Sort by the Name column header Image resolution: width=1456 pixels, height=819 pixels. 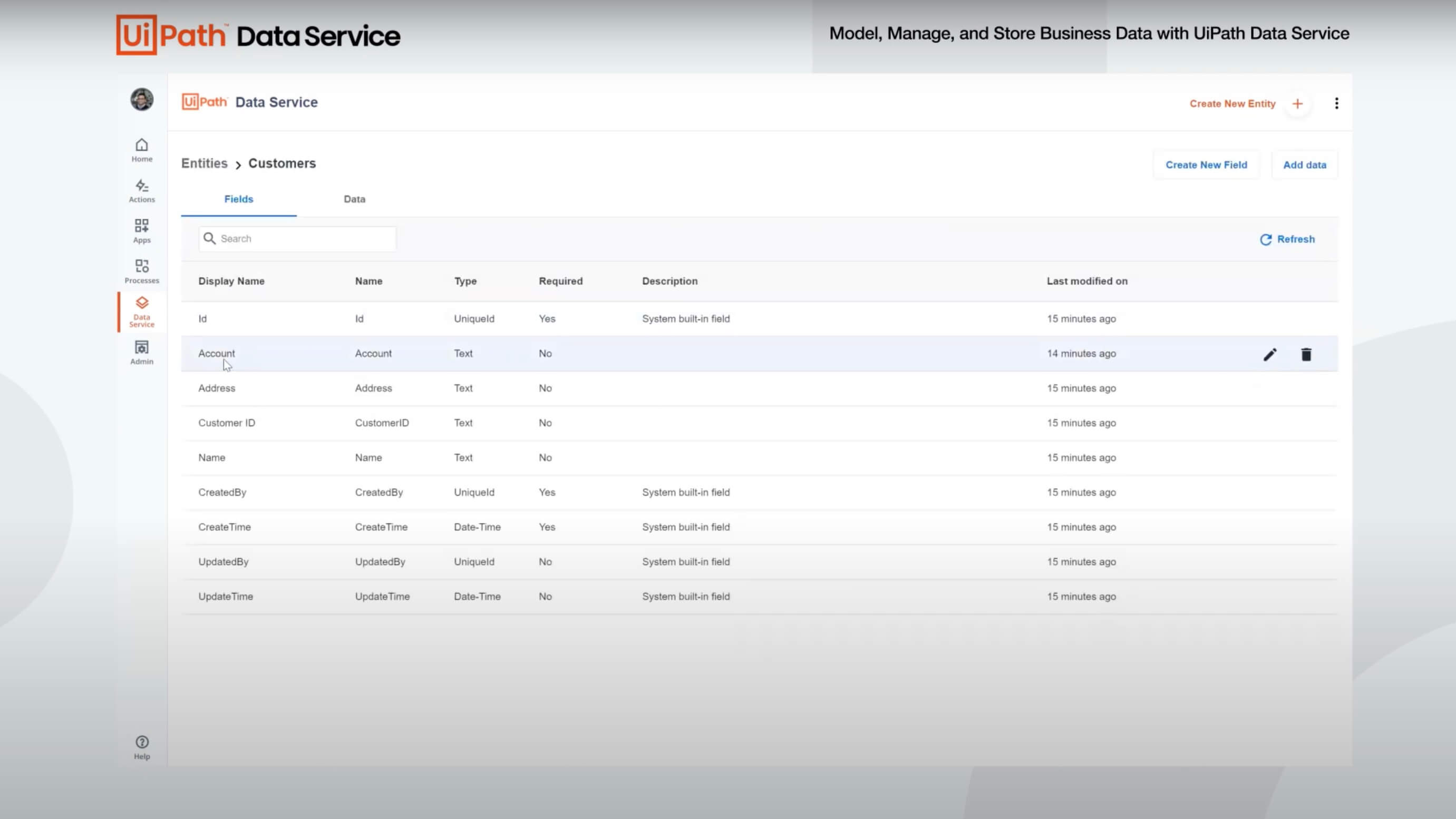tap(368, 281)
